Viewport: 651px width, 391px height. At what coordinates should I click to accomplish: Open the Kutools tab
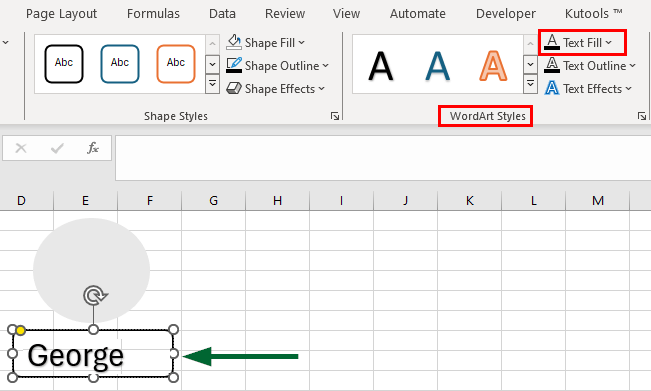593,14
